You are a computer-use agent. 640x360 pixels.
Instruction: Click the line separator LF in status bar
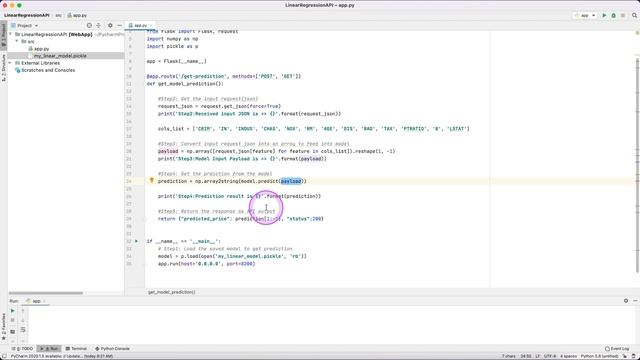538,356
